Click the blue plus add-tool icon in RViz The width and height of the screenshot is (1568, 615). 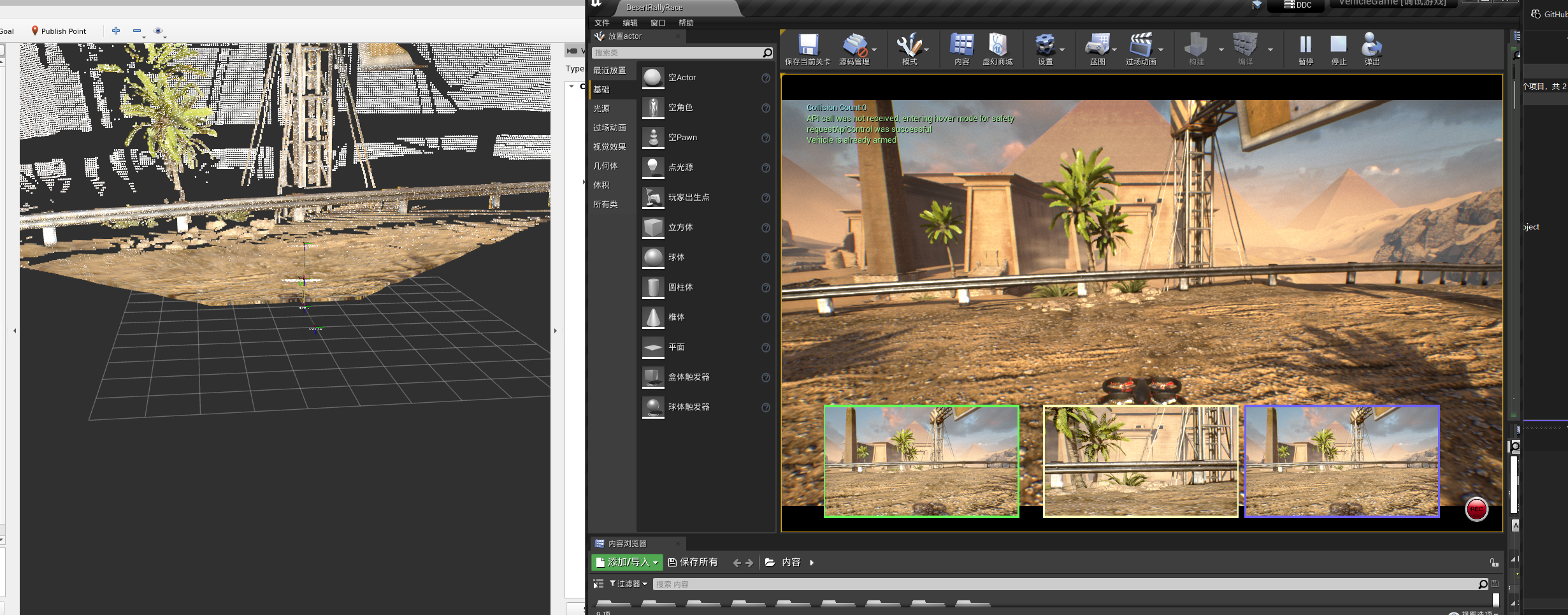click(116, 31)
